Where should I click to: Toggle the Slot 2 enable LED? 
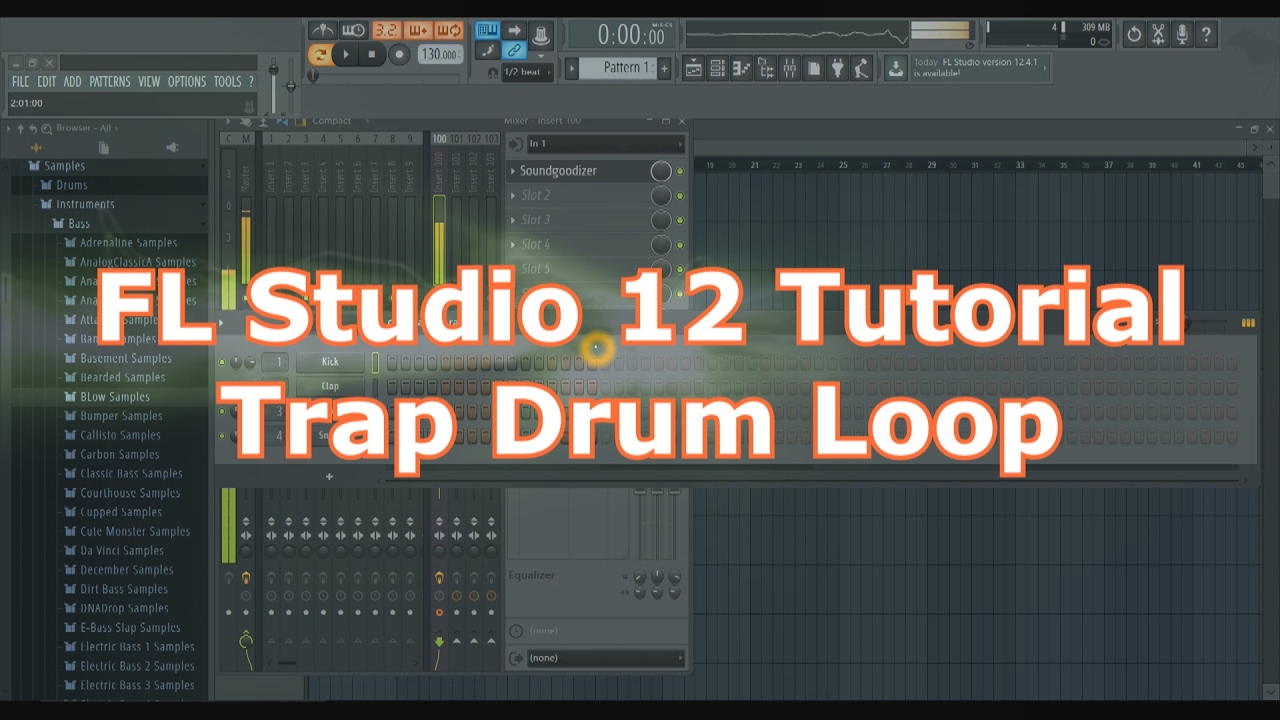(x=680, y=196)
